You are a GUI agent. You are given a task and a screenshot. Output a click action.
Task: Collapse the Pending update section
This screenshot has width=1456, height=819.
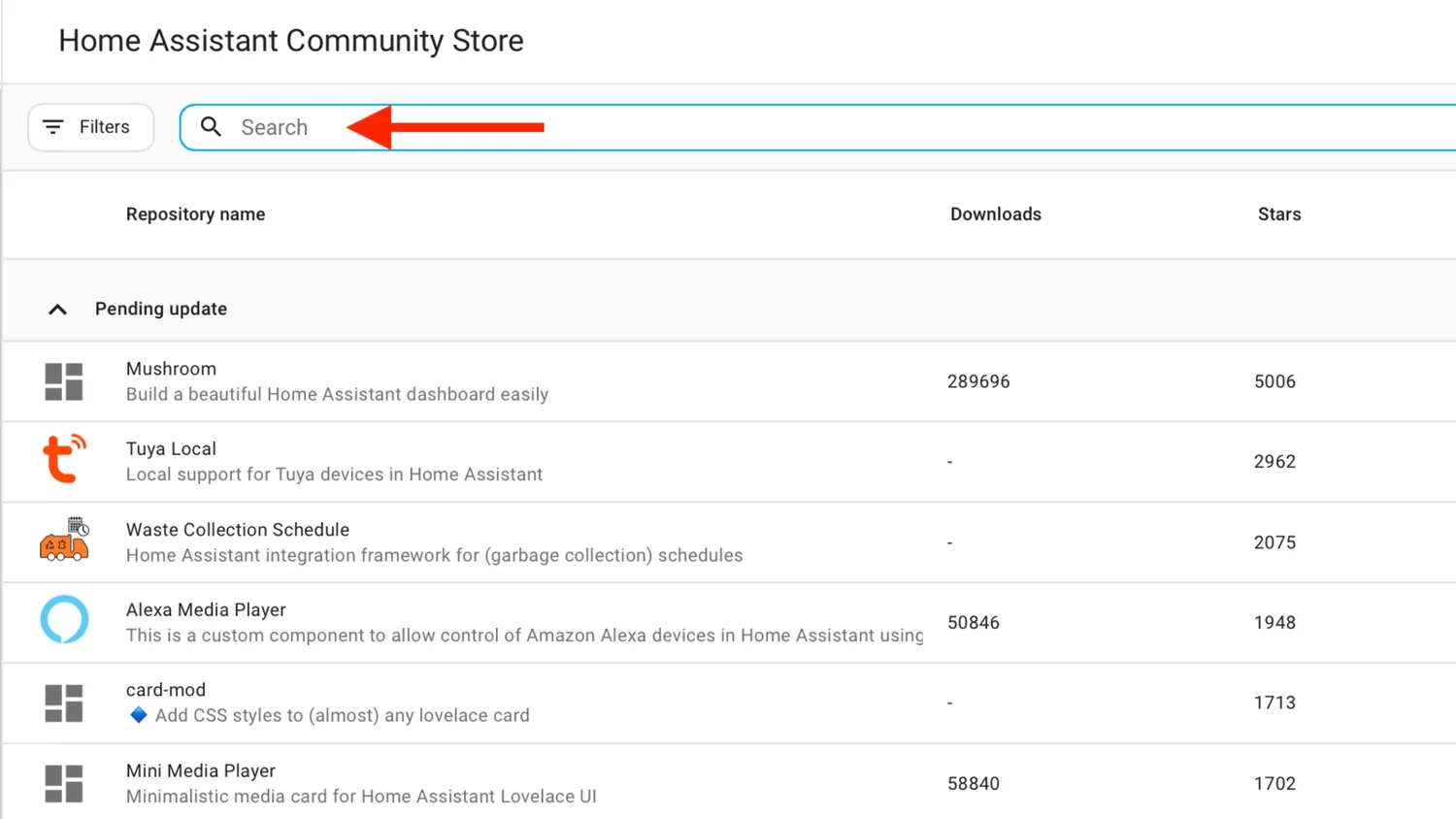(x=57, y=310)
